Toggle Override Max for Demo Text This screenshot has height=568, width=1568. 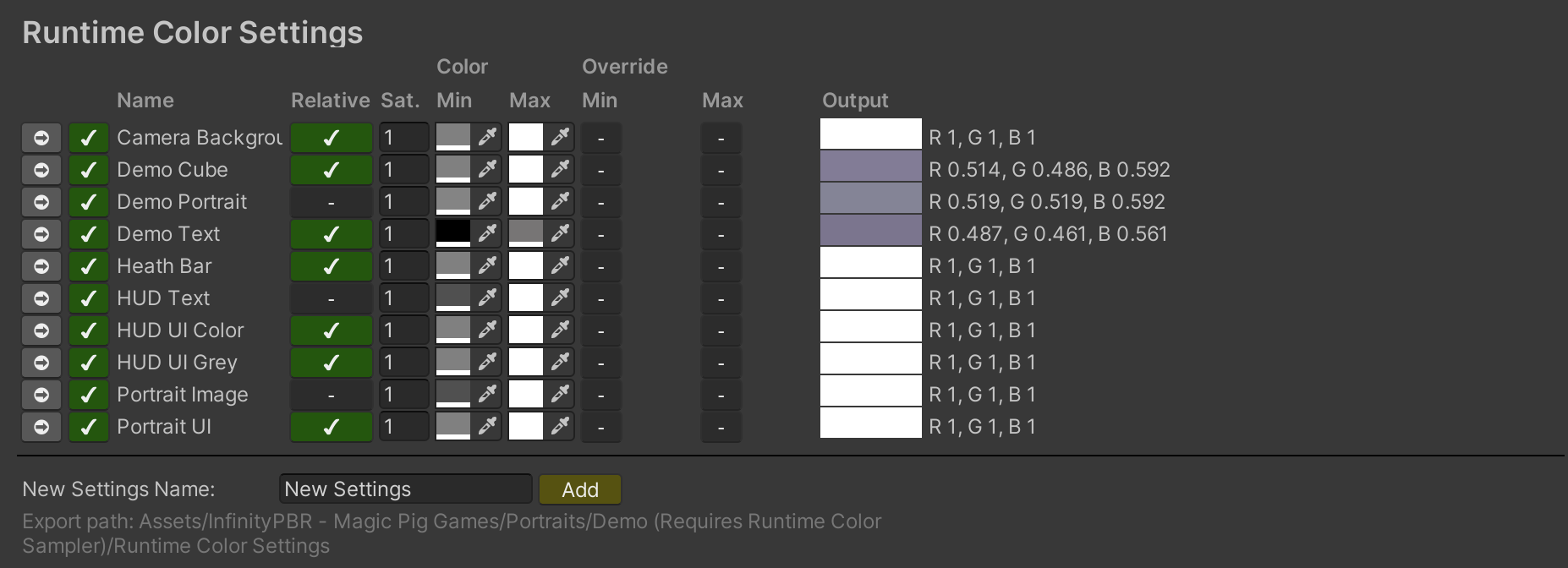coord(721,234)
